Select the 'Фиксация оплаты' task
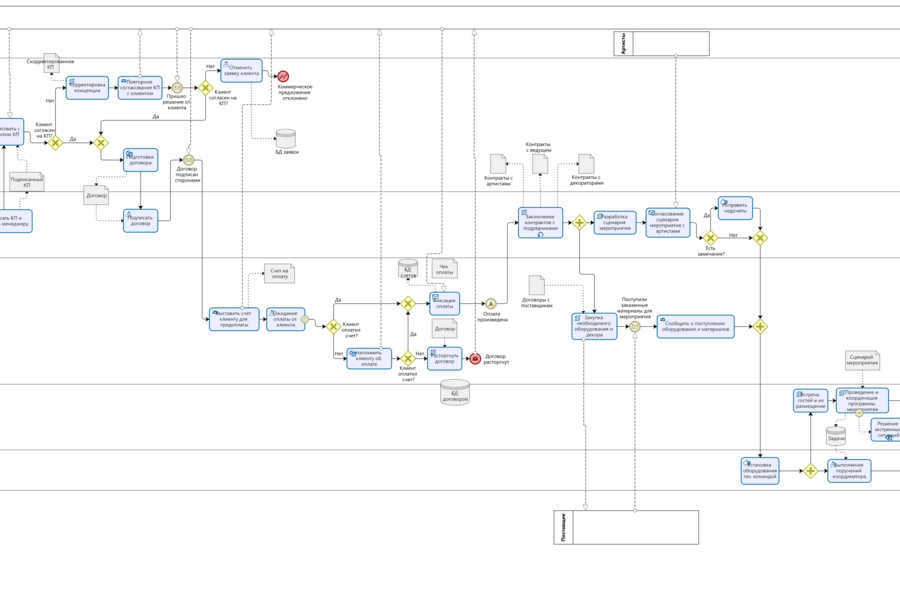The image size is (900, 600). (x=444, y=303)
